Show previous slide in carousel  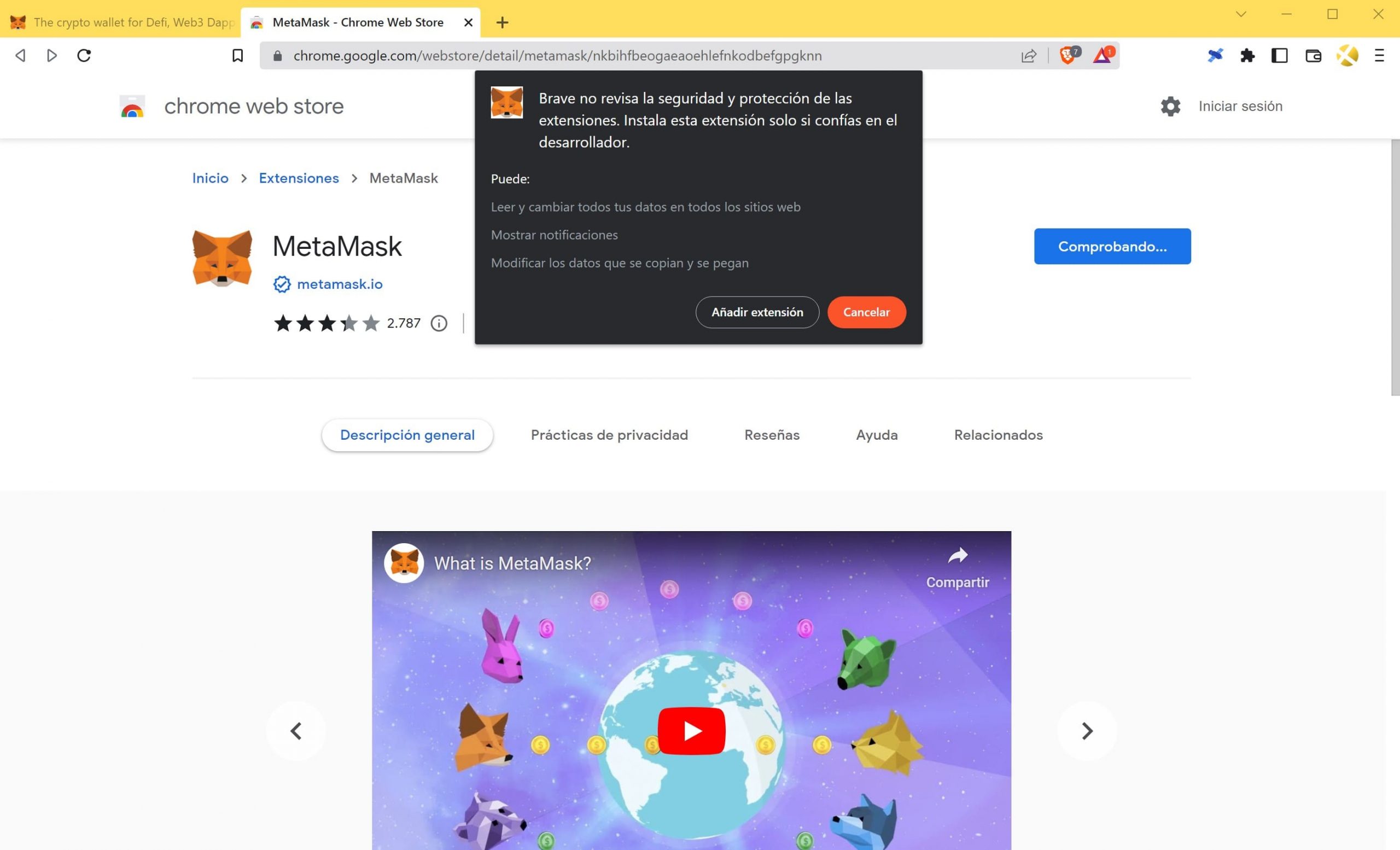click(x=296, y=731)
